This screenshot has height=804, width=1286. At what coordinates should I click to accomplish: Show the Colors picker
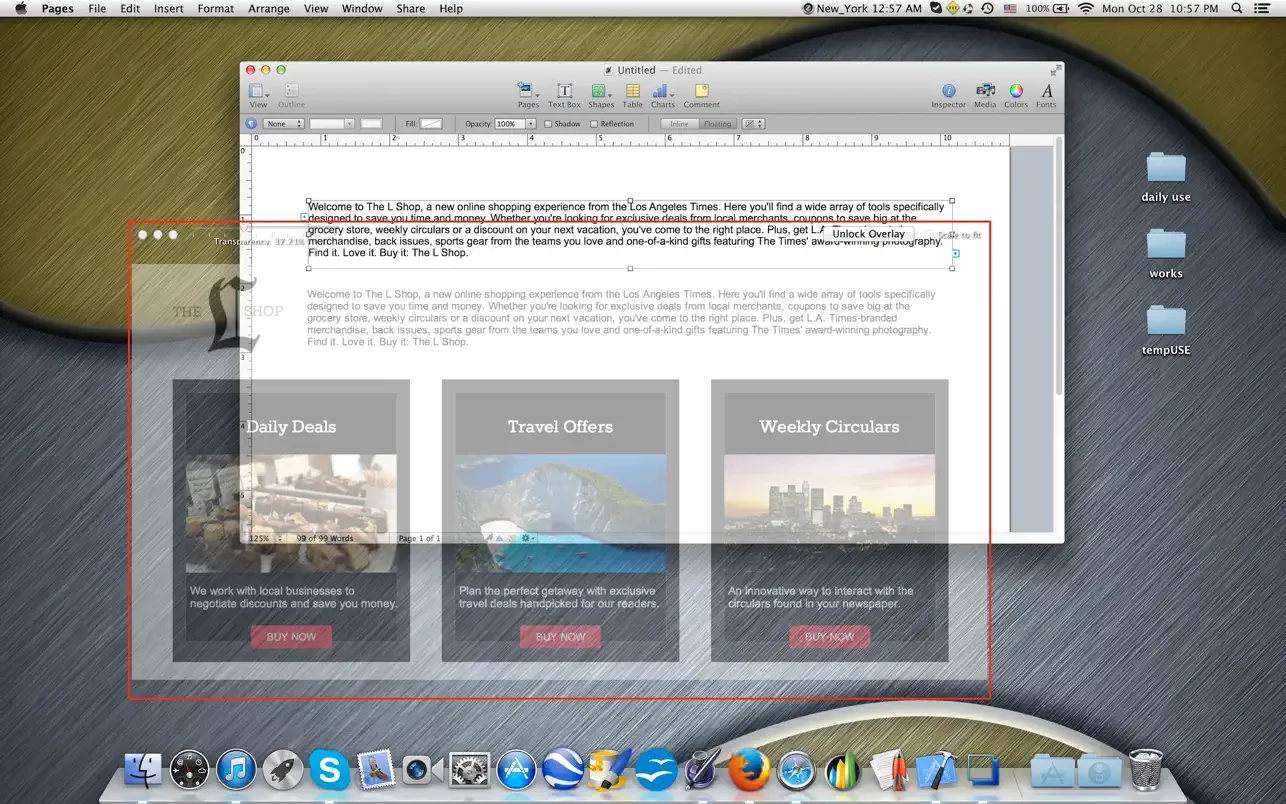click(1015, 94)
